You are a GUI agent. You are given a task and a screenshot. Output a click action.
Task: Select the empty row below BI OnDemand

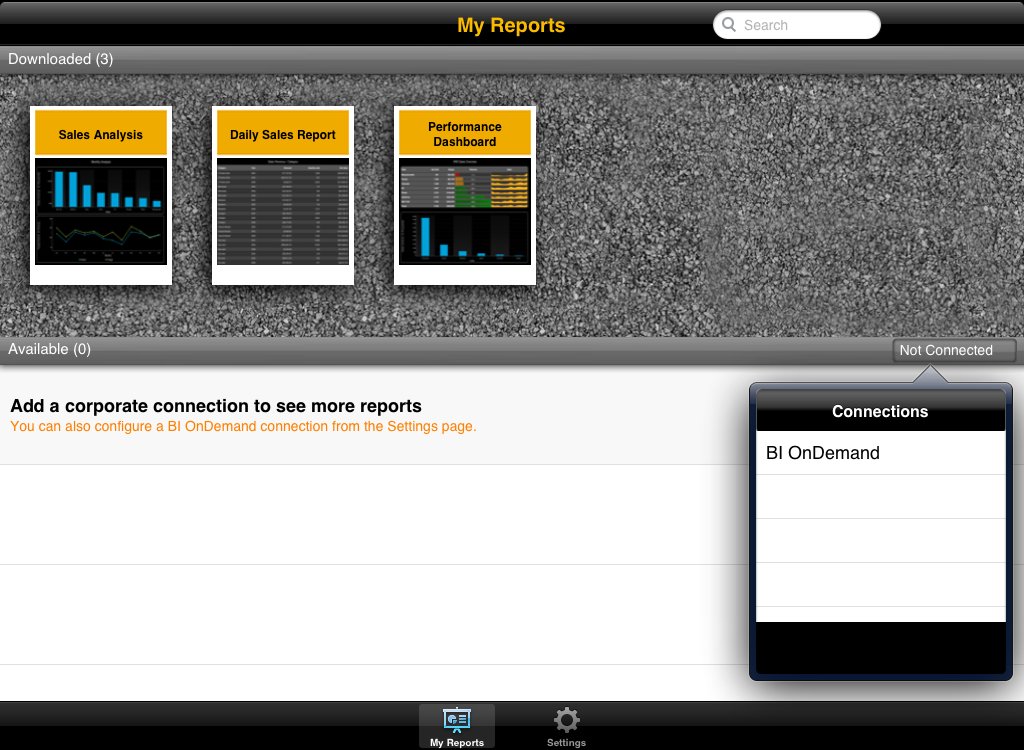[x=880, y=496]
